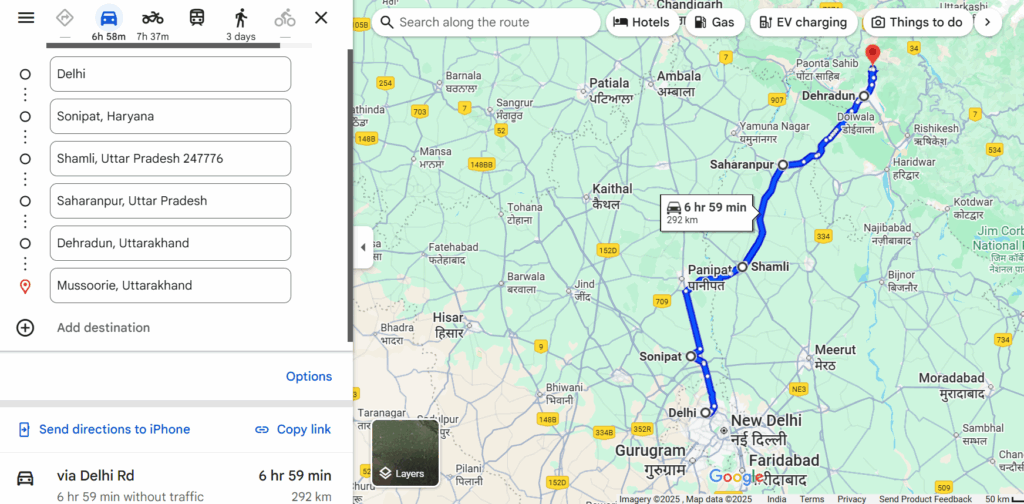This screenshot has height=504, width=1024.
Task: Close the directions panel
Action: tap(321, 18)
